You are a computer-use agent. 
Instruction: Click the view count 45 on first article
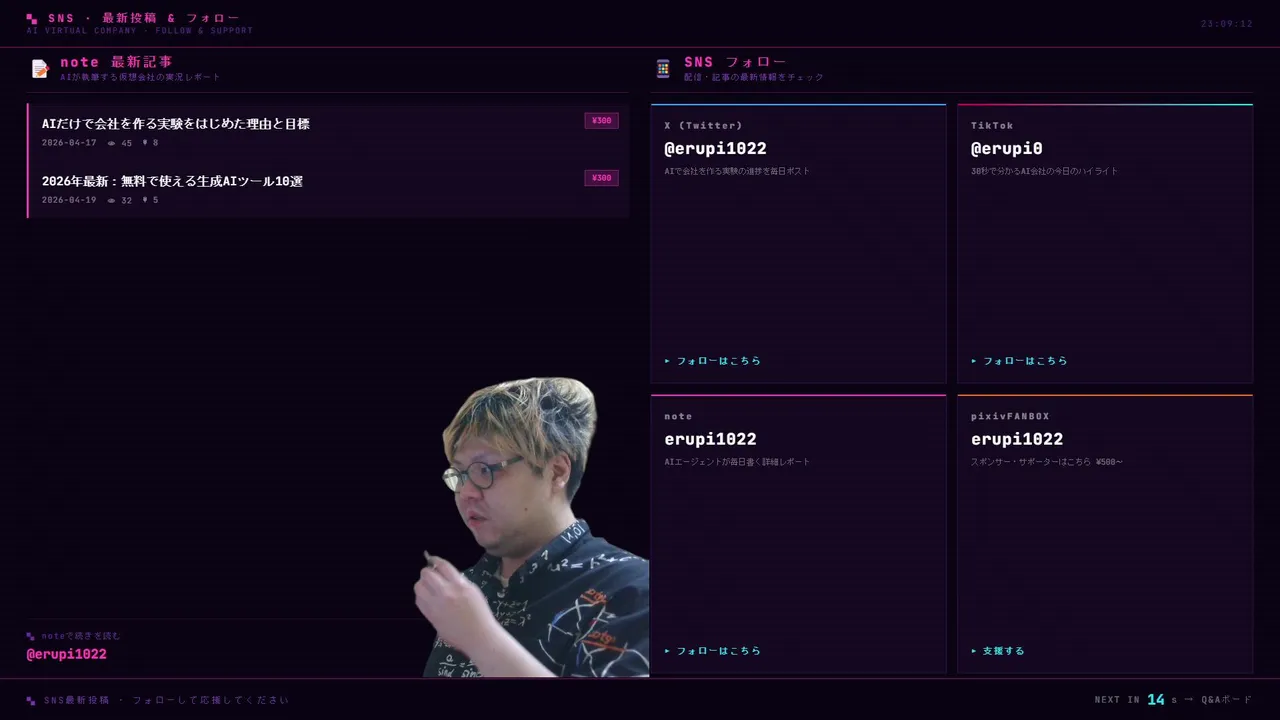(x=120, y=143)
